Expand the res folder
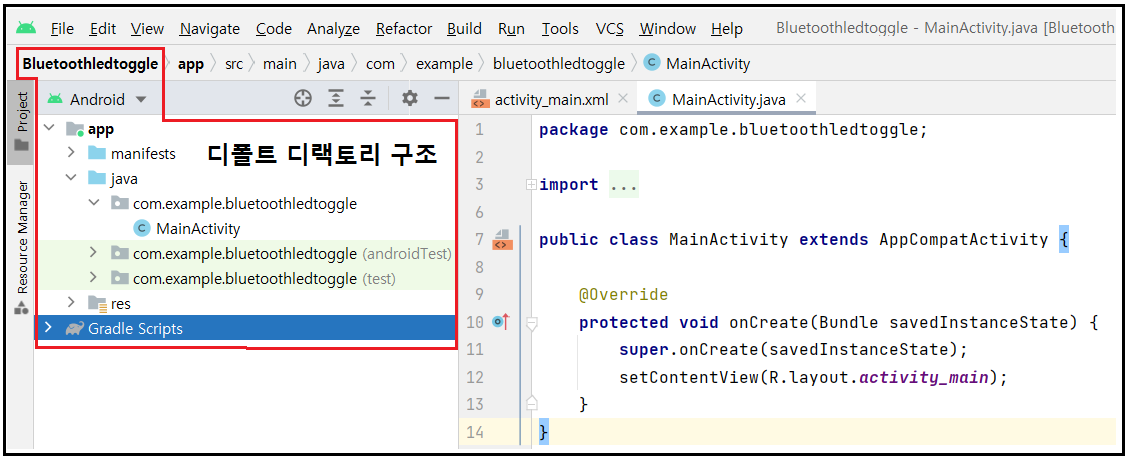Image resolution: width=1129 pixels, height=461 pixels. 71,303
